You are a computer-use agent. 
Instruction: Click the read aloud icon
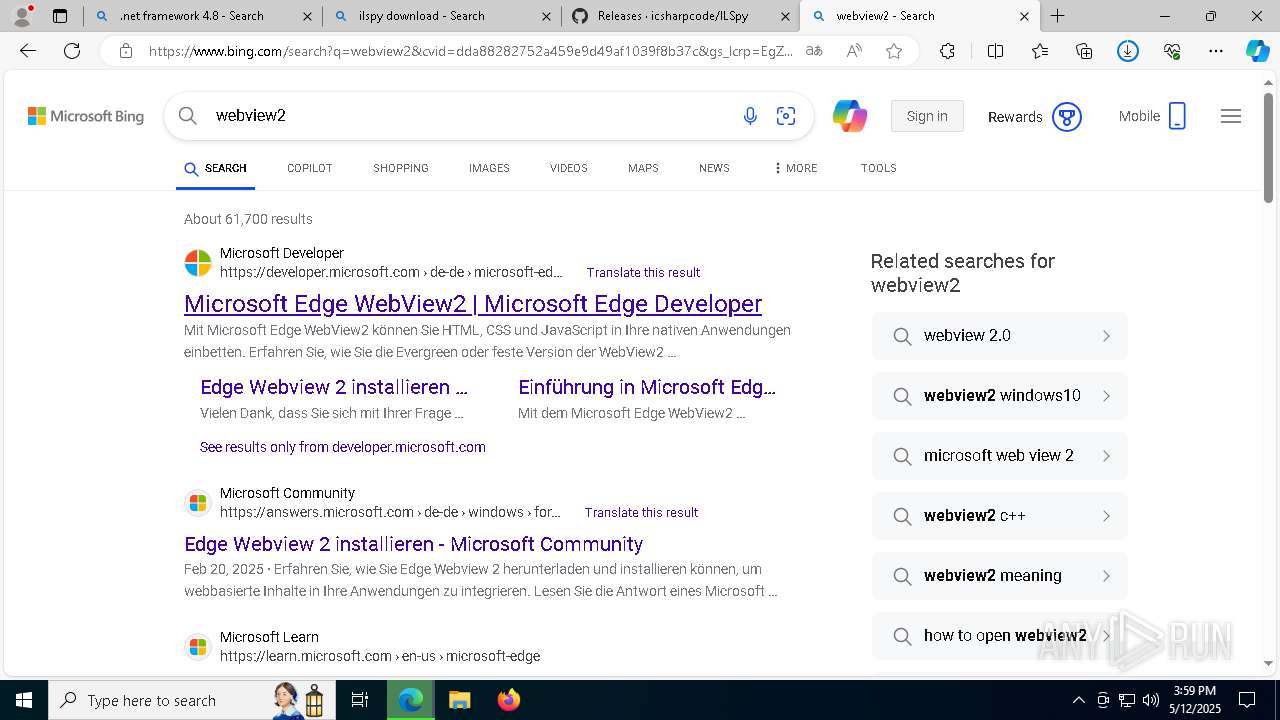tap(854, 51)
